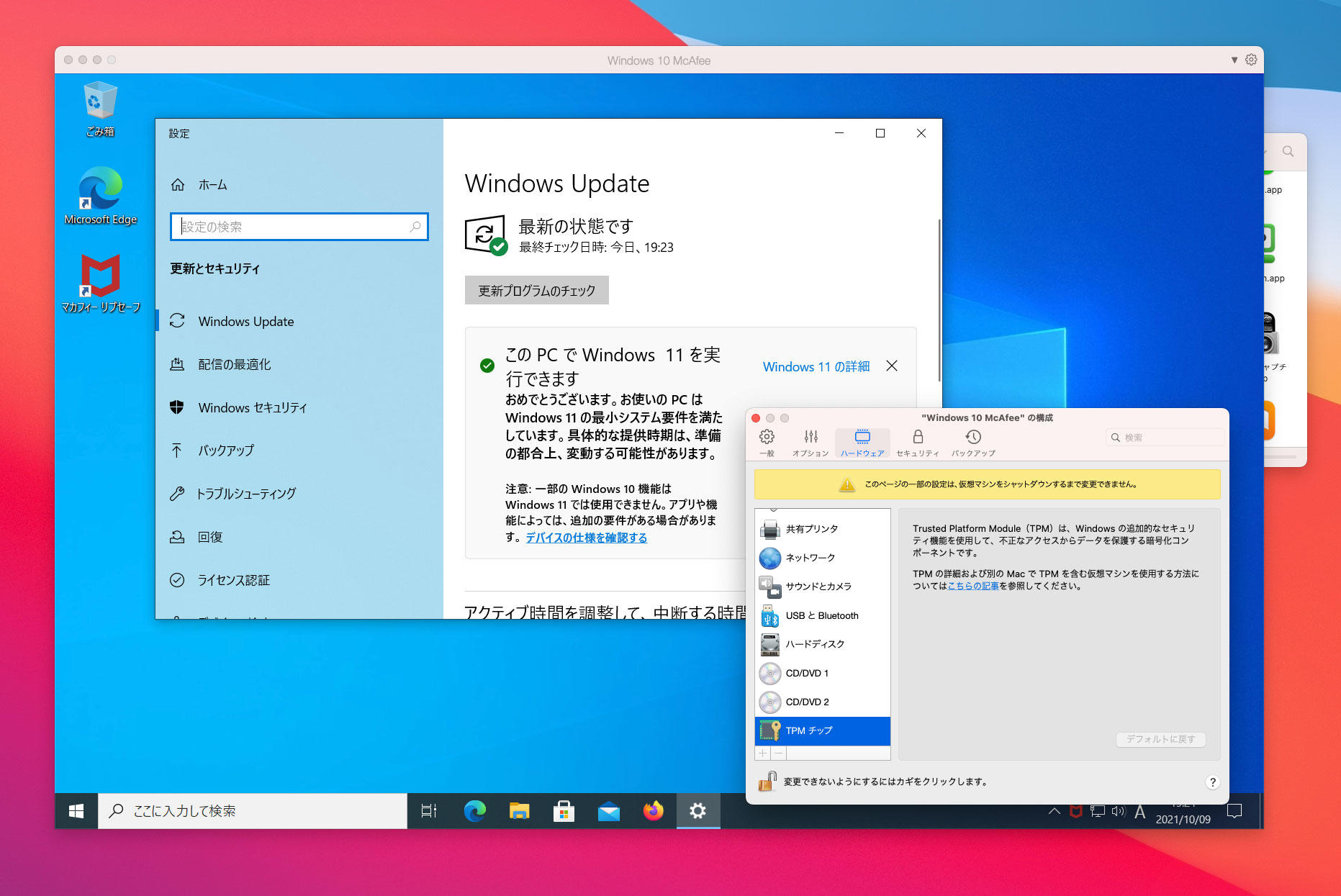This screenshot has height=896, width=1341.
Task: Select CD/DVD 2 in the hardware sidebar
Action: click(x=807, y=702)
